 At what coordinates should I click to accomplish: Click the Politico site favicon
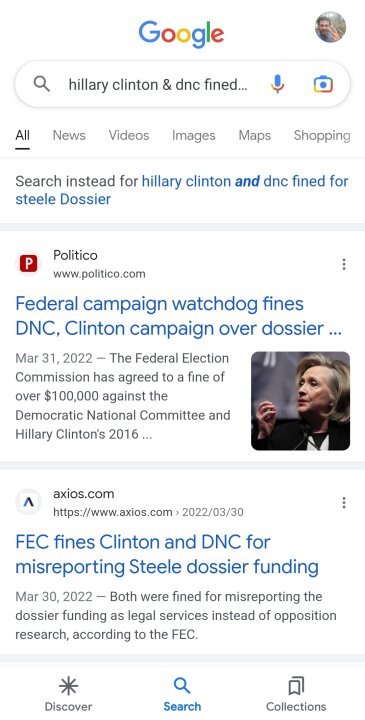[x=28, y=264]
